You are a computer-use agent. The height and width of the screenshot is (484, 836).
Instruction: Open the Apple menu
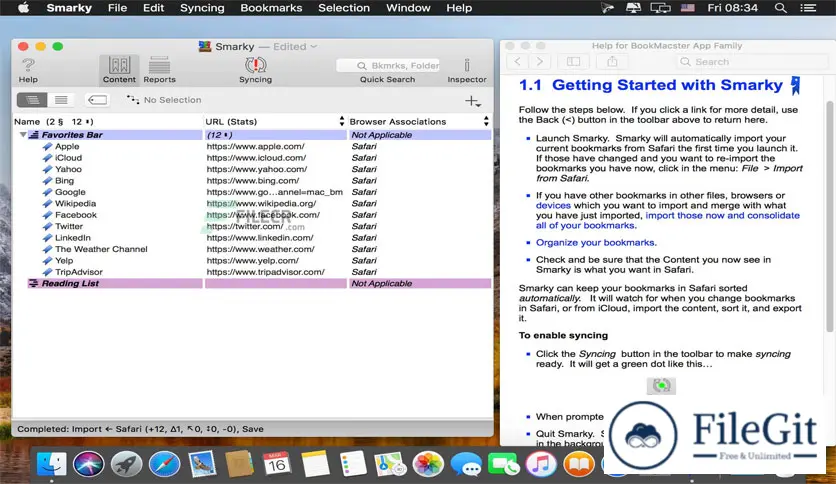(23, 8)
